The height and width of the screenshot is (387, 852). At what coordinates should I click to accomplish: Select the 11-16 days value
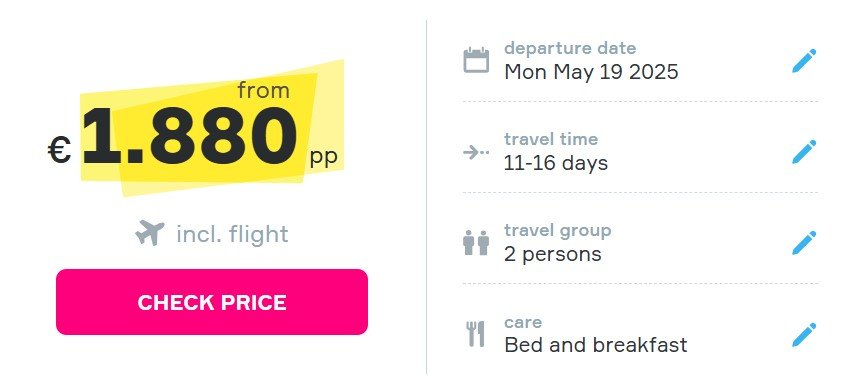click(556, 163)
